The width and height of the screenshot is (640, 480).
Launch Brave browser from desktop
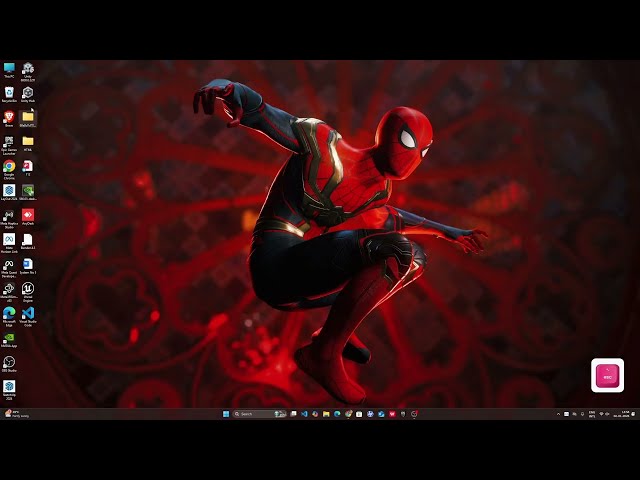(x=9, y=119)
